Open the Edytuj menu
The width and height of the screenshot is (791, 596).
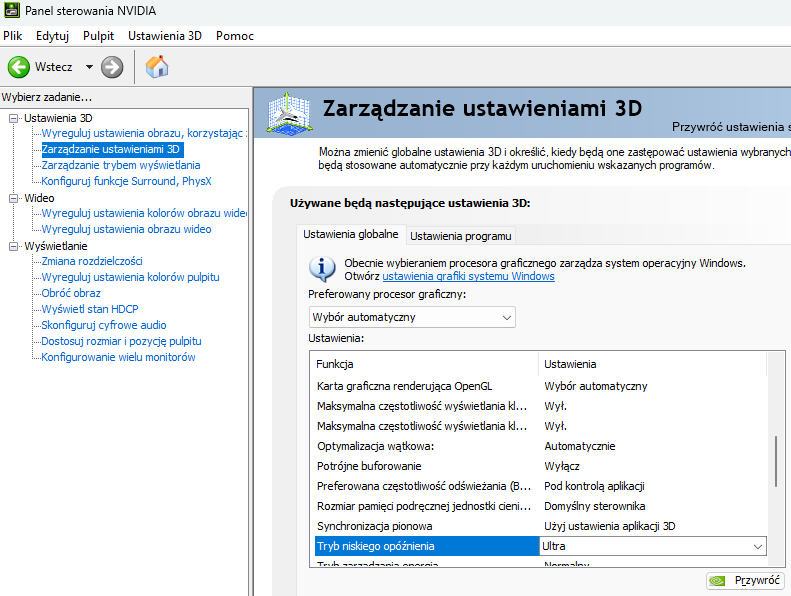(52, 36)
